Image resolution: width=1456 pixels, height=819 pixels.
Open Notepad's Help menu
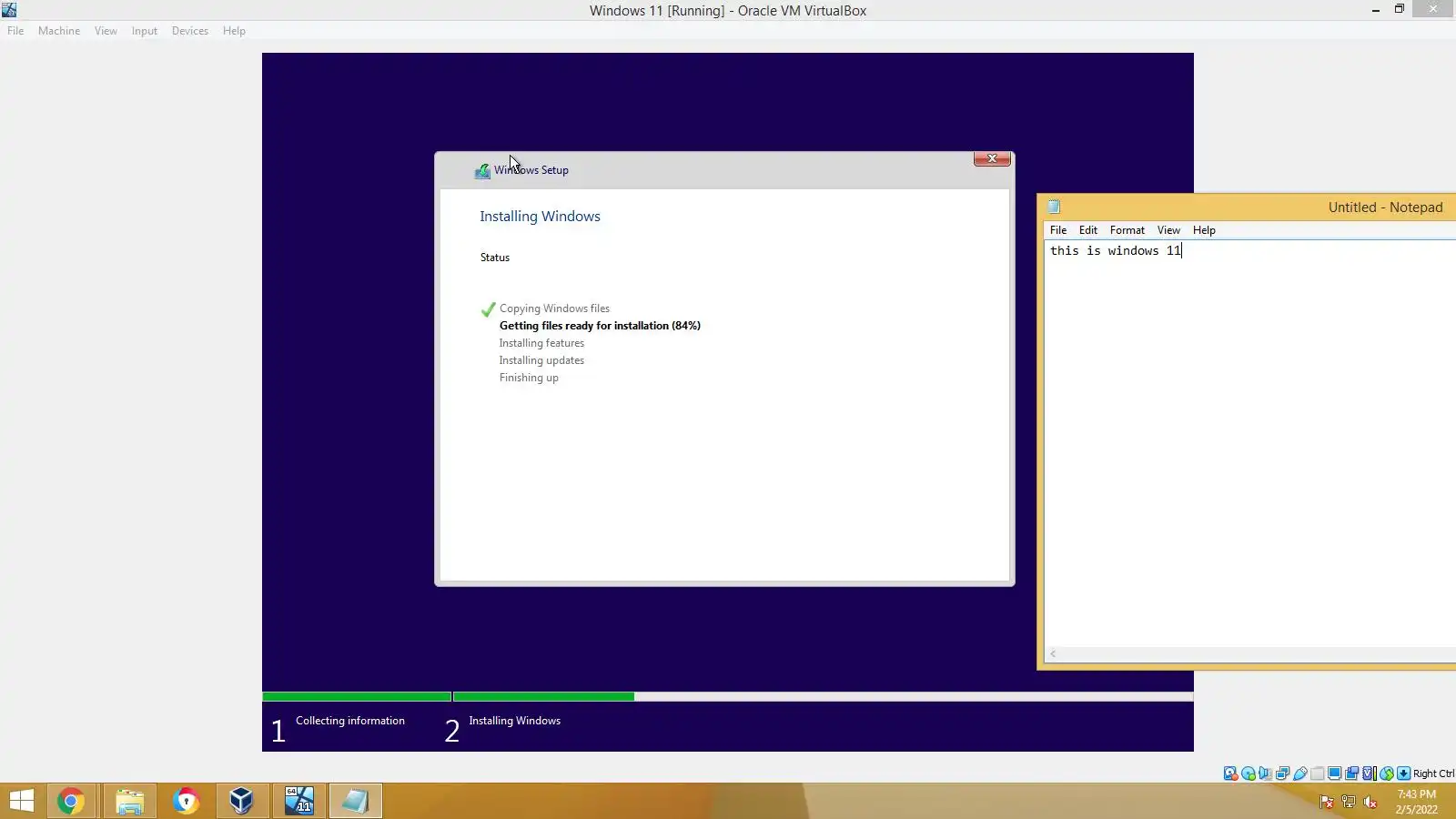[x=1204, y=230]
